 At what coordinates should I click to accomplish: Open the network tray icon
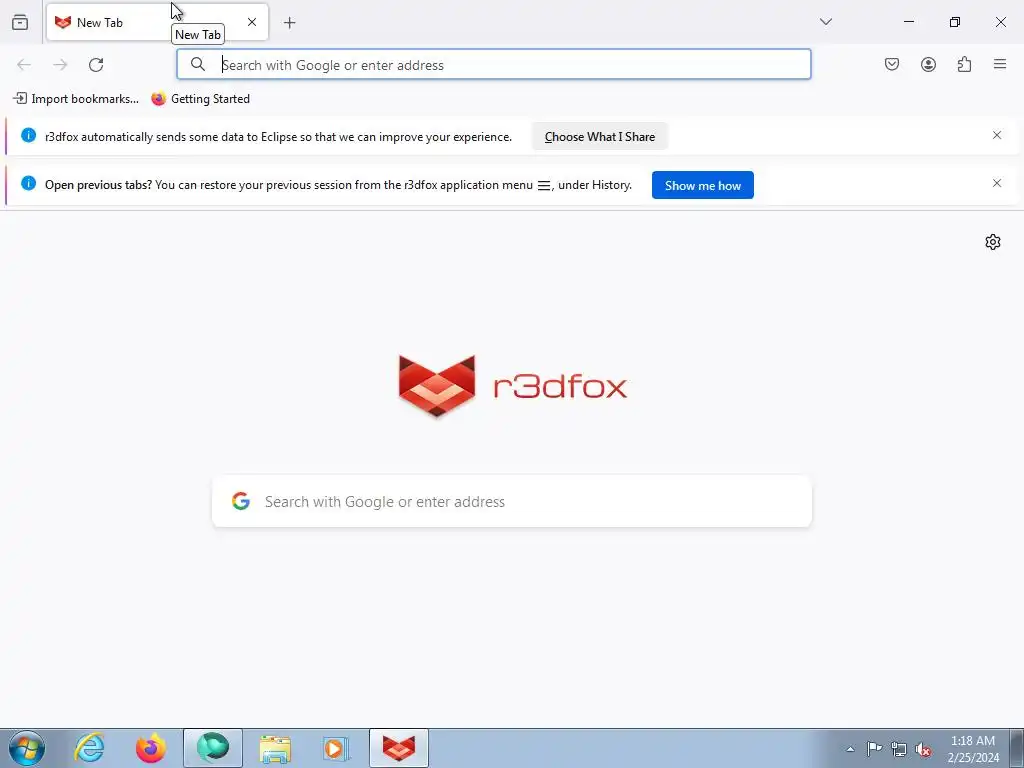pos(899,749)
